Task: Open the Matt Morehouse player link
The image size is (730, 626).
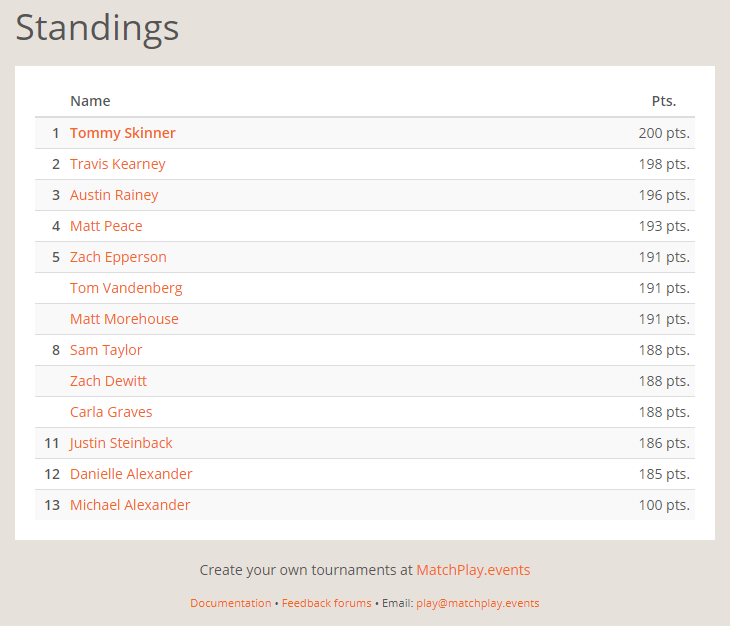Action: point(124,319)
